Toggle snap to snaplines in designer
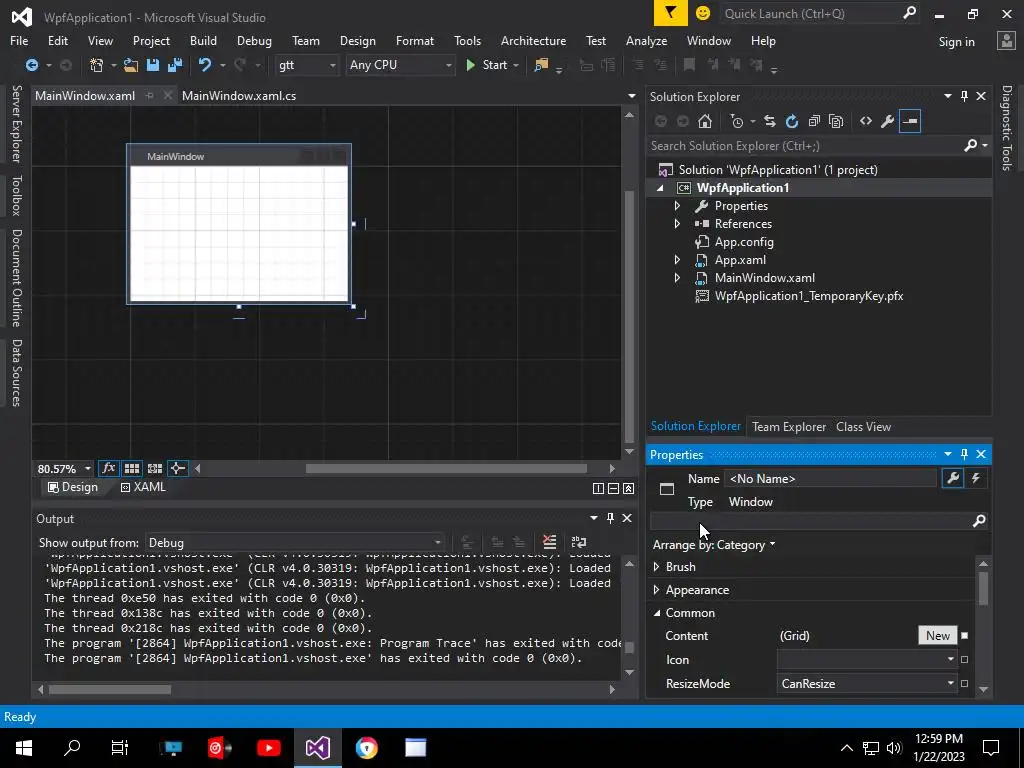 tap(178, 468)
